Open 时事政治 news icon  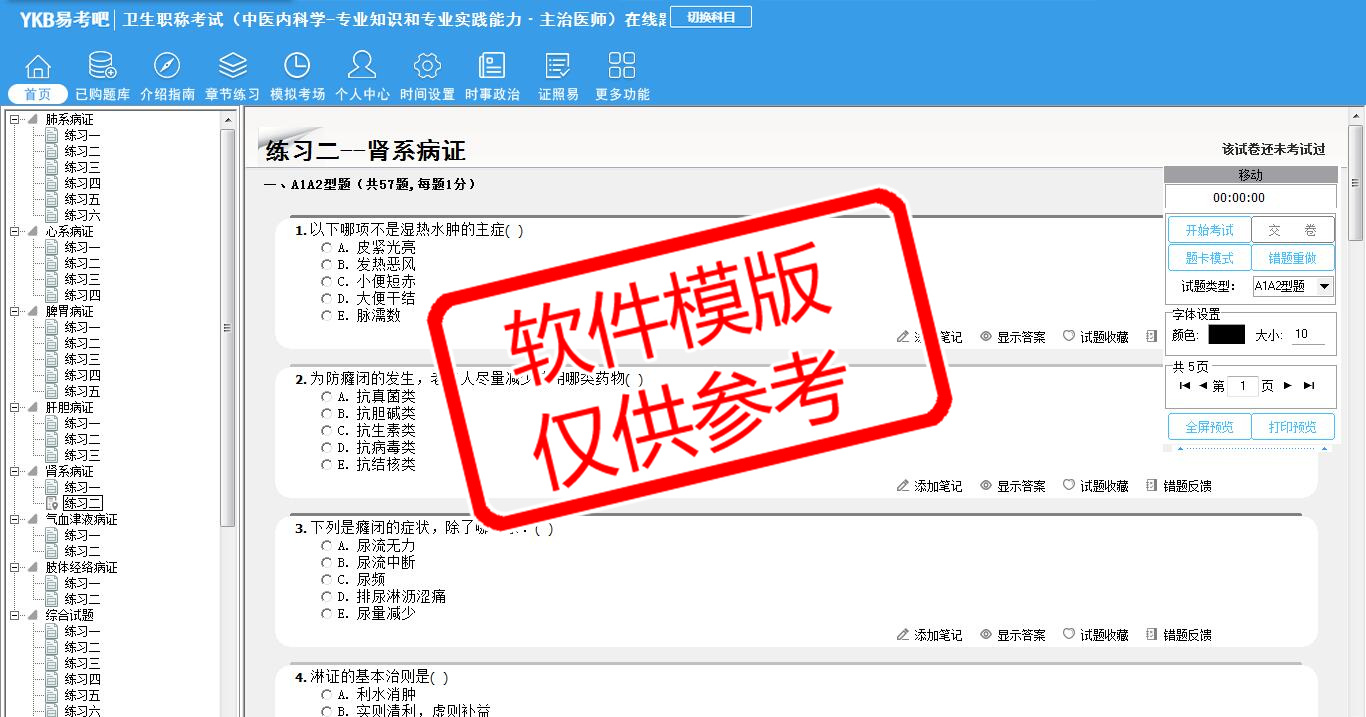(492, 67)
